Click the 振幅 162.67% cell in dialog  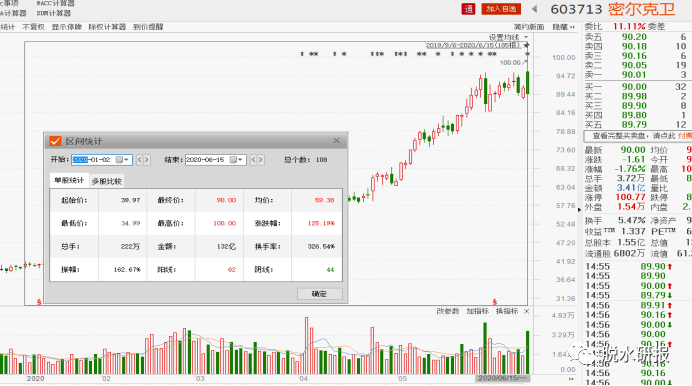127,269
